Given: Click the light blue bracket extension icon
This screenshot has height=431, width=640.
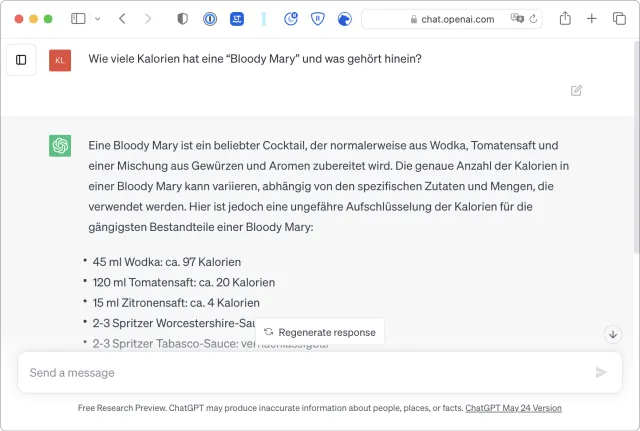Looking at the screenshot, I should 264,19.
